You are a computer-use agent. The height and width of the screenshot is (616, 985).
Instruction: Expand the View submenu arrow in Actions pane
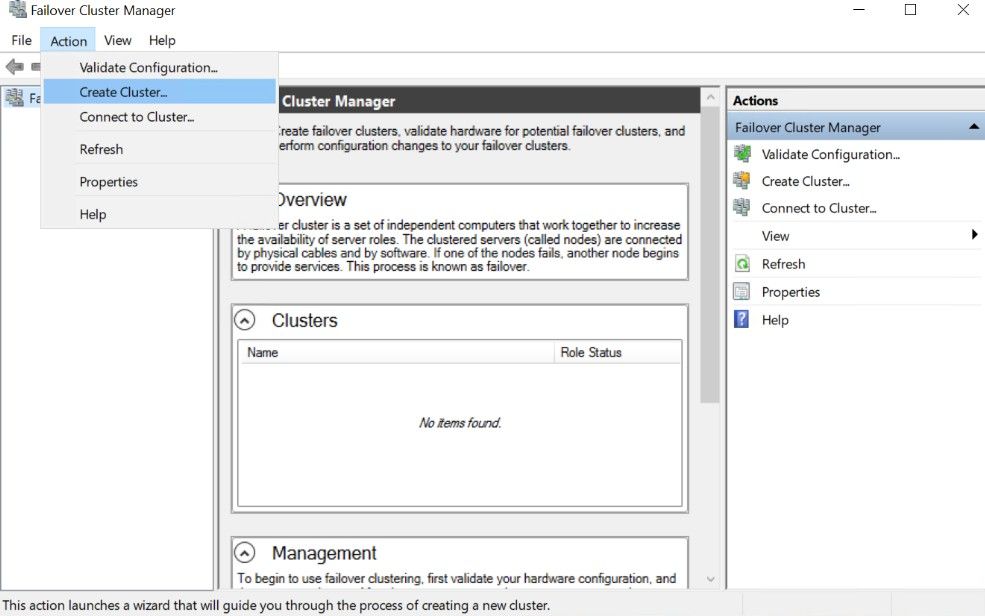tap(974, 235)
